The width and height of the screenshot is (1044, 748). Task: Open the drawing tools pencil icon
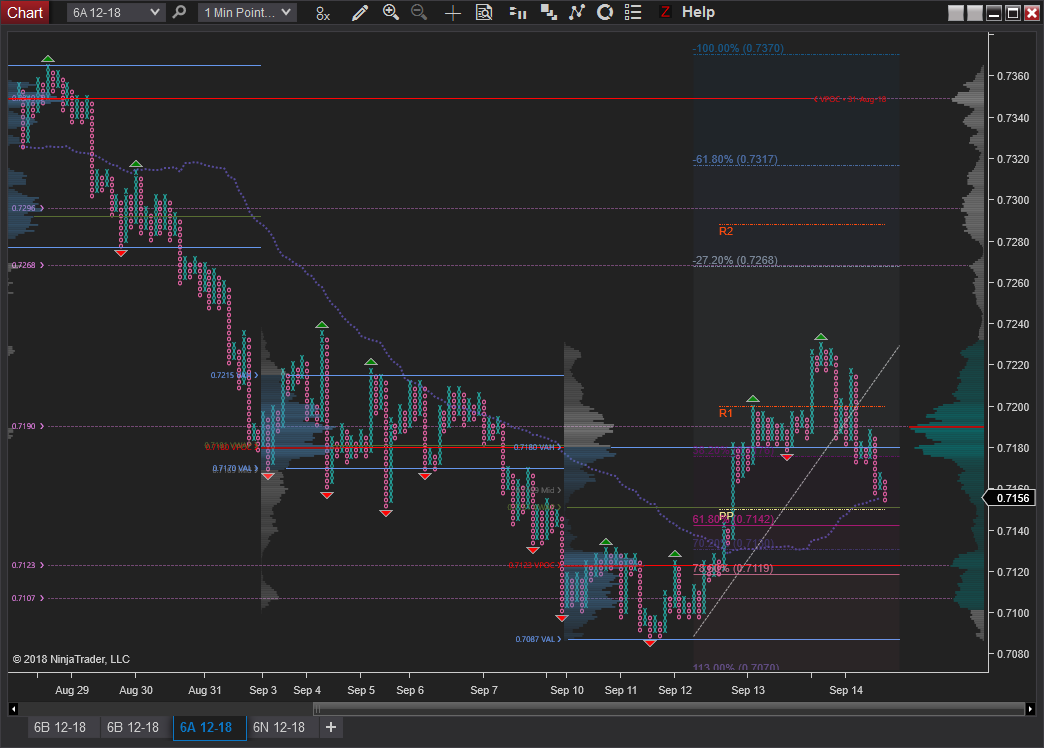[360, 13]
